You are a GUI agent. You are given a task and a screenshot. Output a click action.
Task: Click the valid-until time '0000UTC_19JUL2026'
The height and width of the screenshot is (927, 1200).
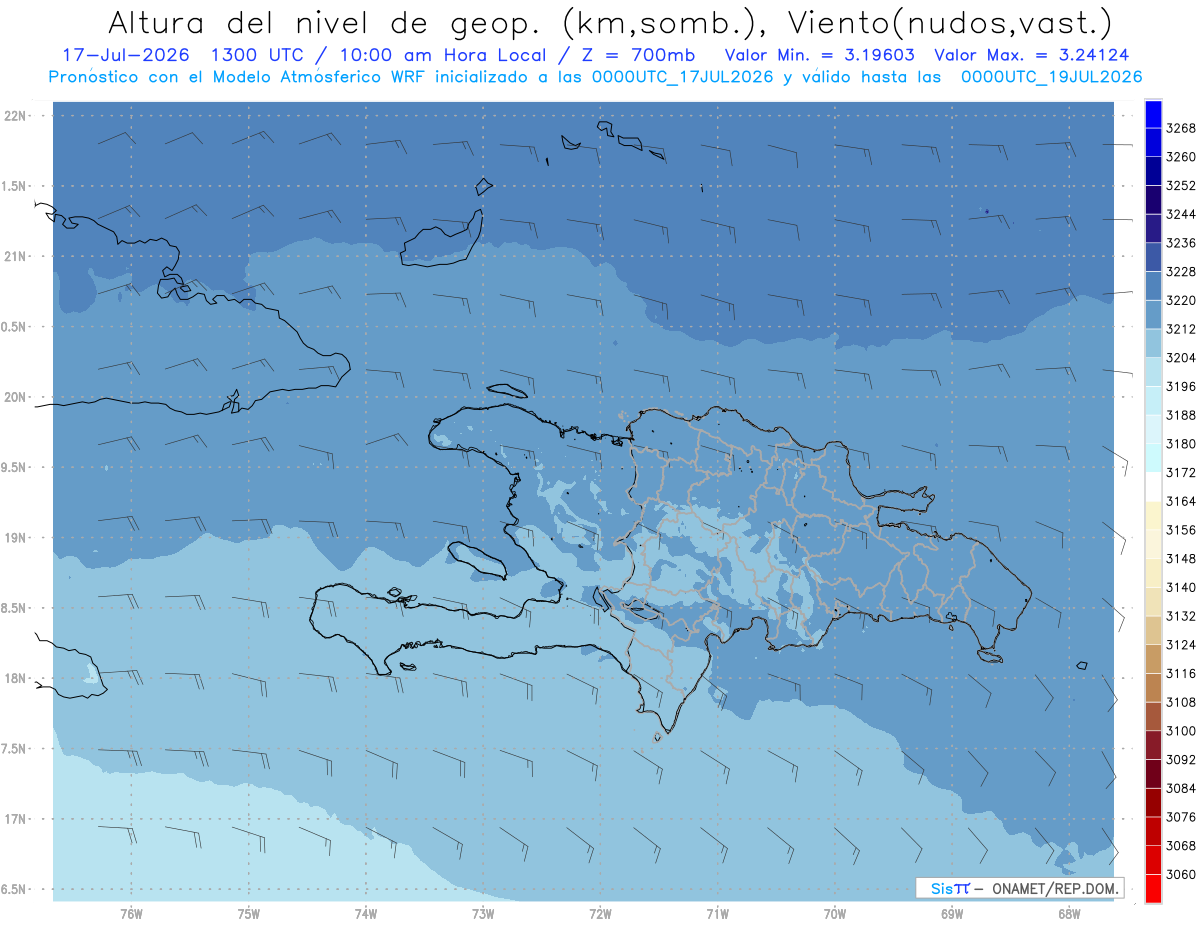(1051, 77)
